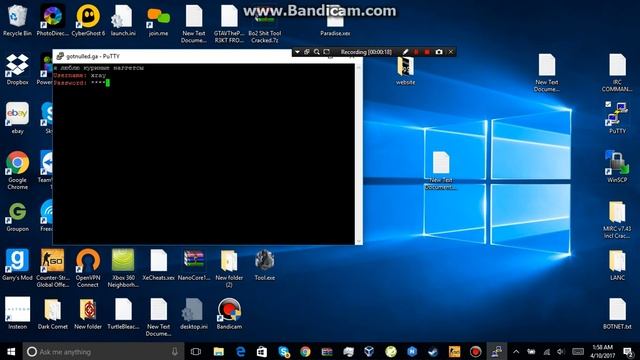Select Counter-Strike Global Offensive desktop icon
The width and height of the screenshot is (640, 360).
click(x=53, y=268)
